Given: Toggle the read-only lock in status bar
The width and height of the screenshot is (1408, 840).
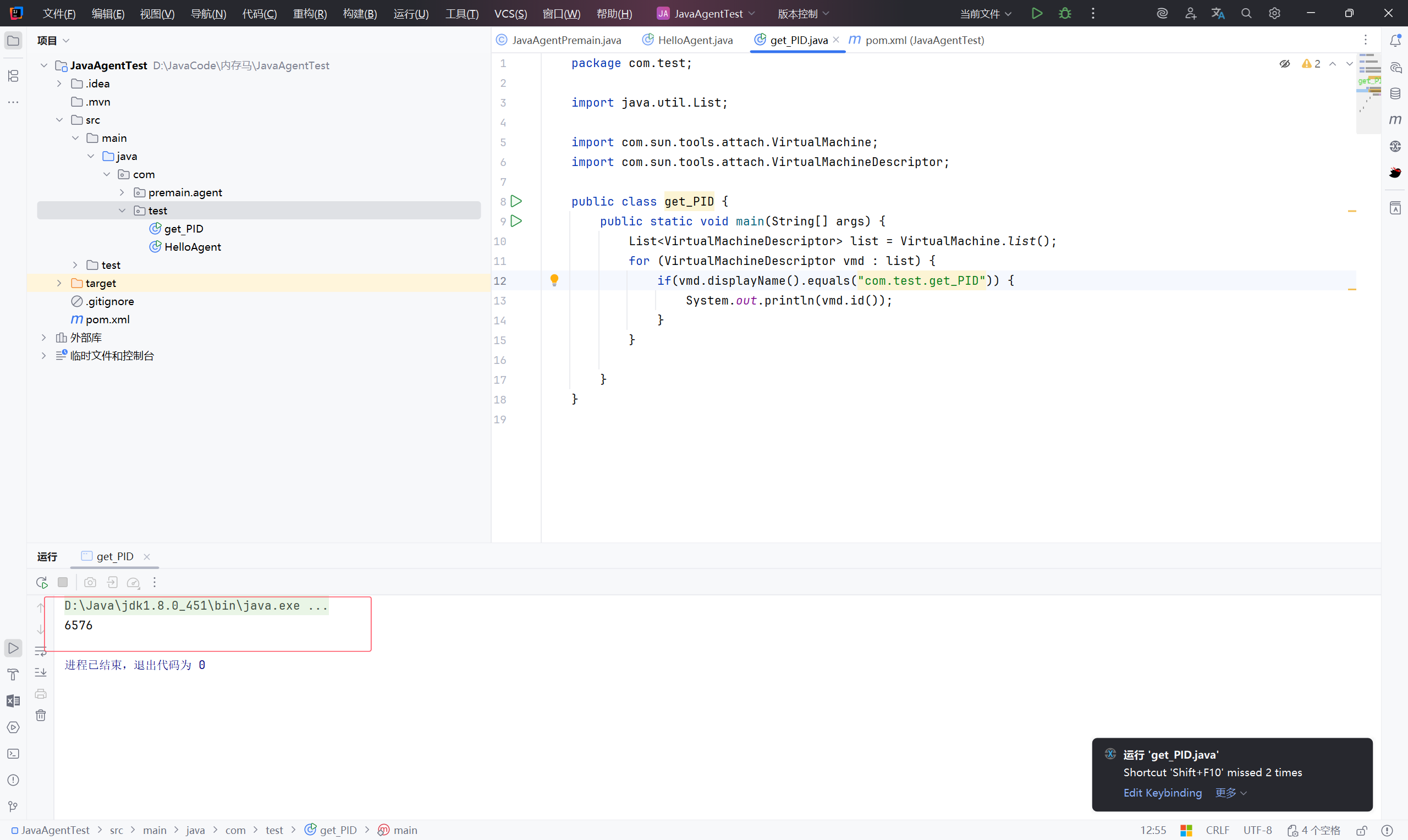Looking at the screenshot, I should click(1362, 830).
